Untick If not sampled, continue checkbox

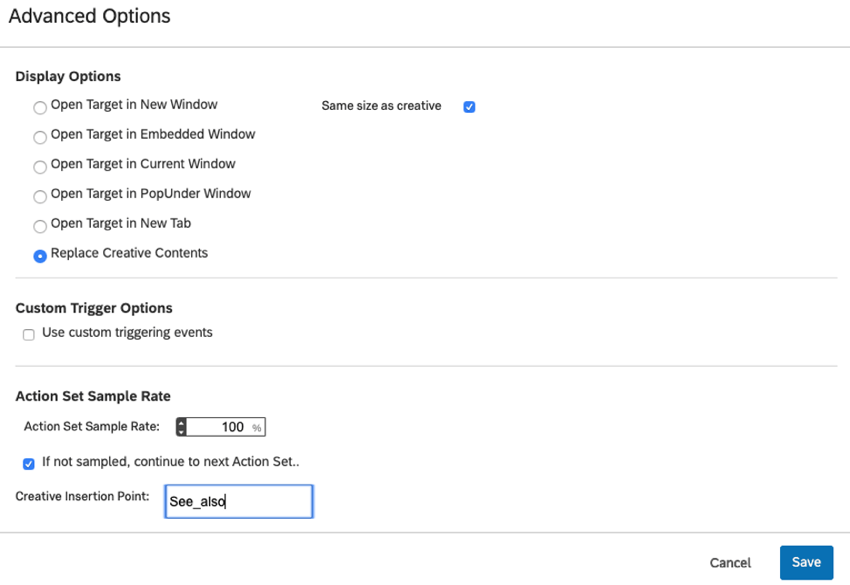[29, 464]
